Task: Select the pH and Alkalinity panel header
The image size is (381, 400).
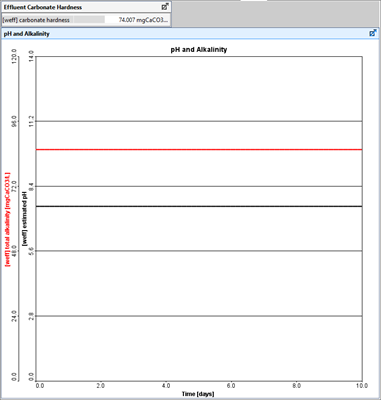Action: click(190, 34)
